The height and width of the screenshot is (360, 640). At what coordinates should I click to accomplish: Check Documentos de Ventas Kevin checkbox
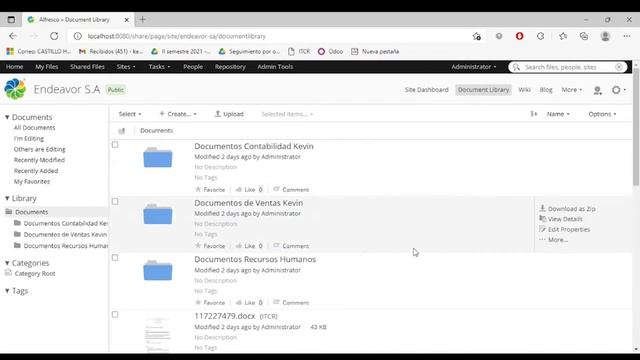(x=115, y=201)
